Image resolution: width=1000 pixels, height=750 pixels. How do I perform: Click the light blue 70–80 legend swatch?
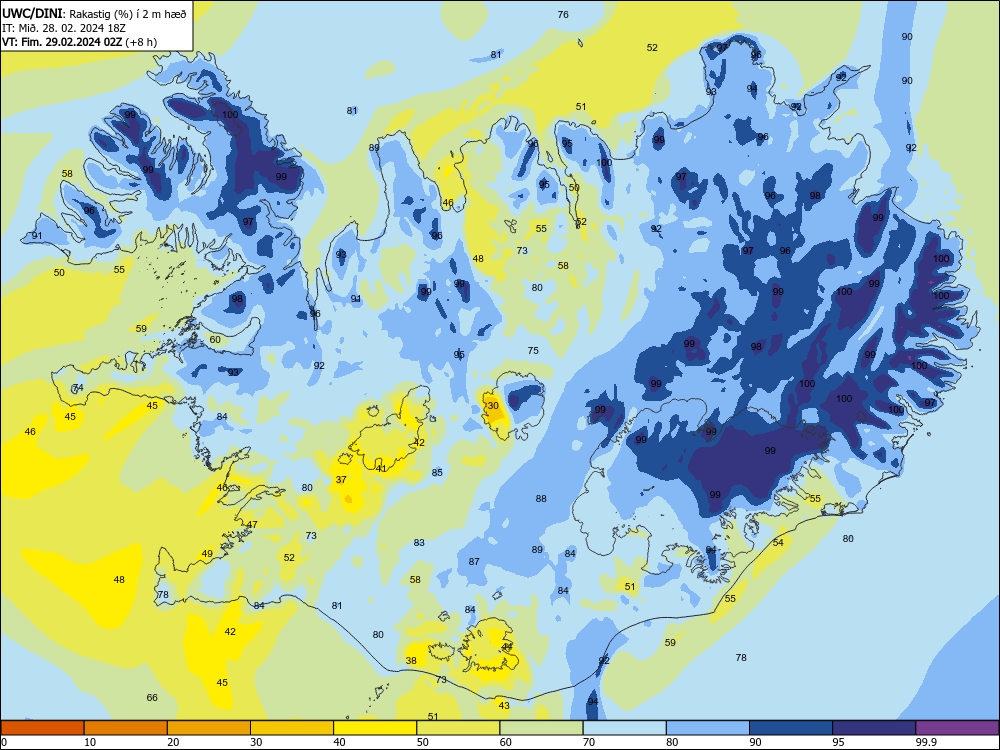tap(624, 728)
